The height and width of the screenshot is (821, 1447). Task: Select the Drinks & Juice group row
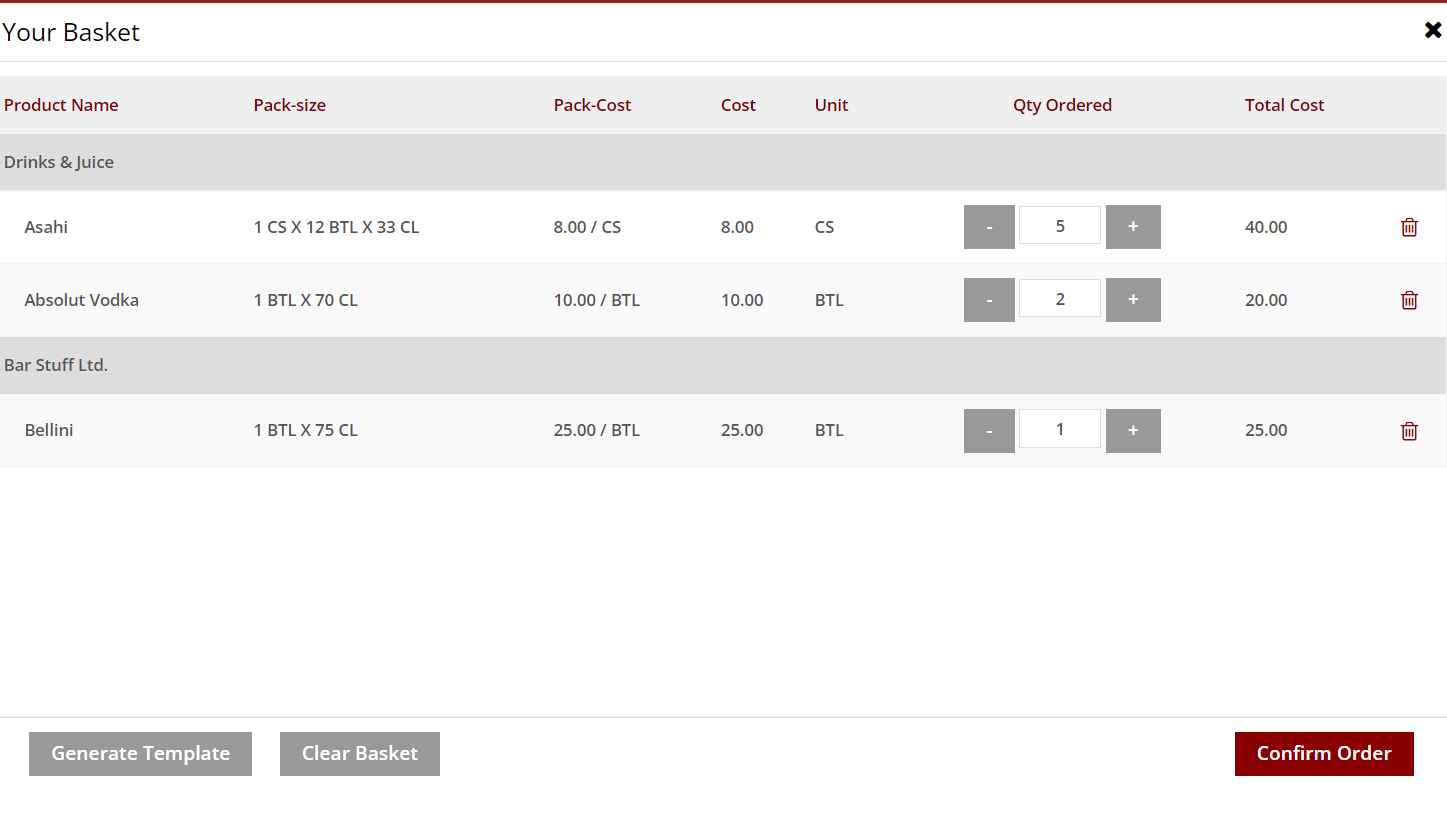coord(59,162)
